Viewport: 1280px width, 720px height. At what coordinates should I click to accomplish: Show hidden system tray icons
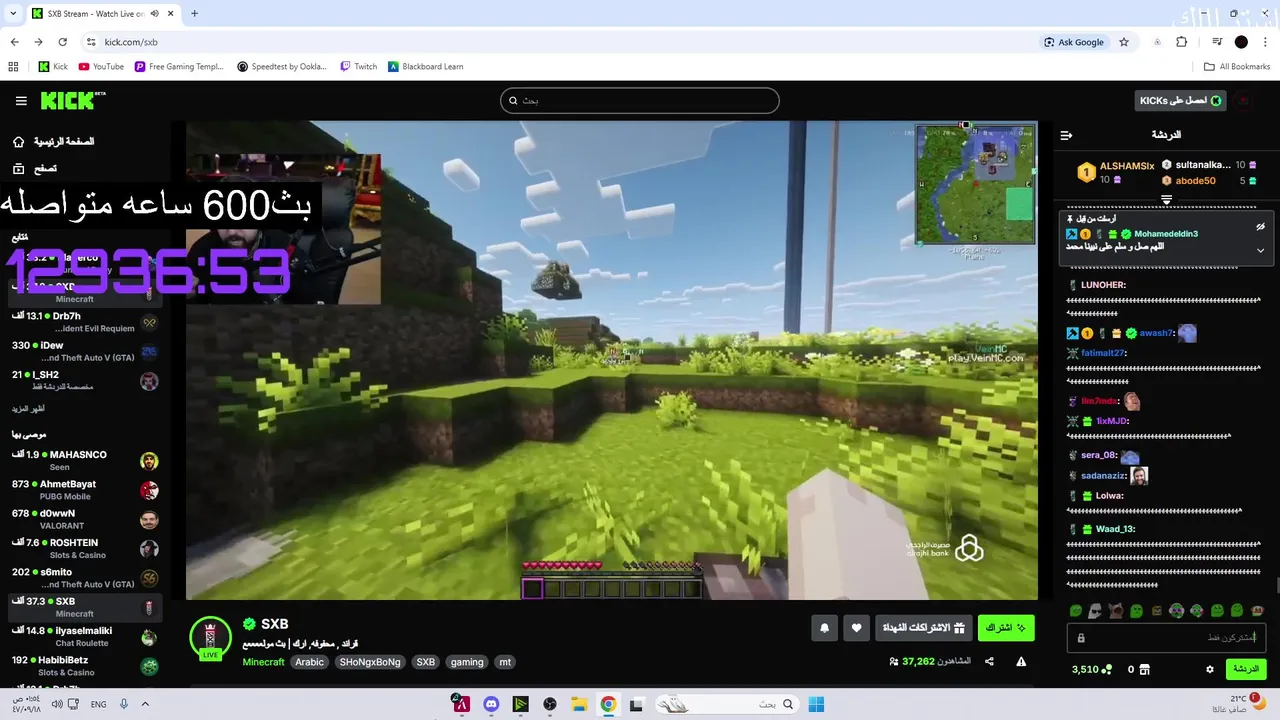(145, 704)
